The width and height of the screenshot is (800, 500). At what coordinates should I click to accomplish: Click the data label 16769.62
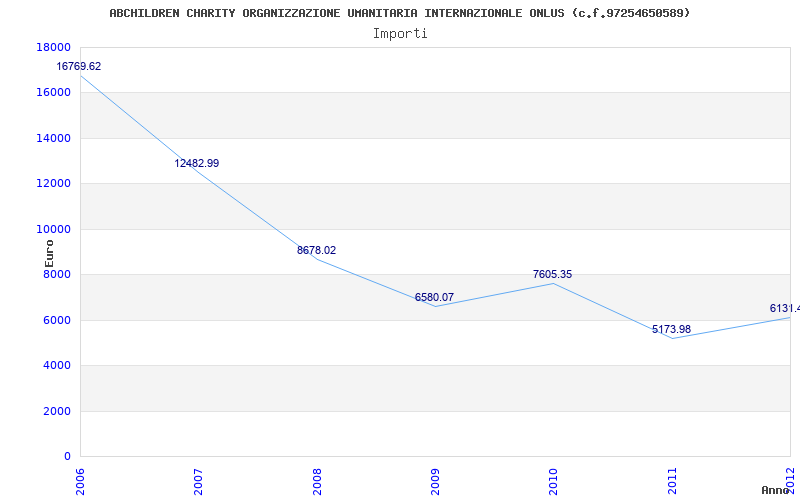pos(79,66)
